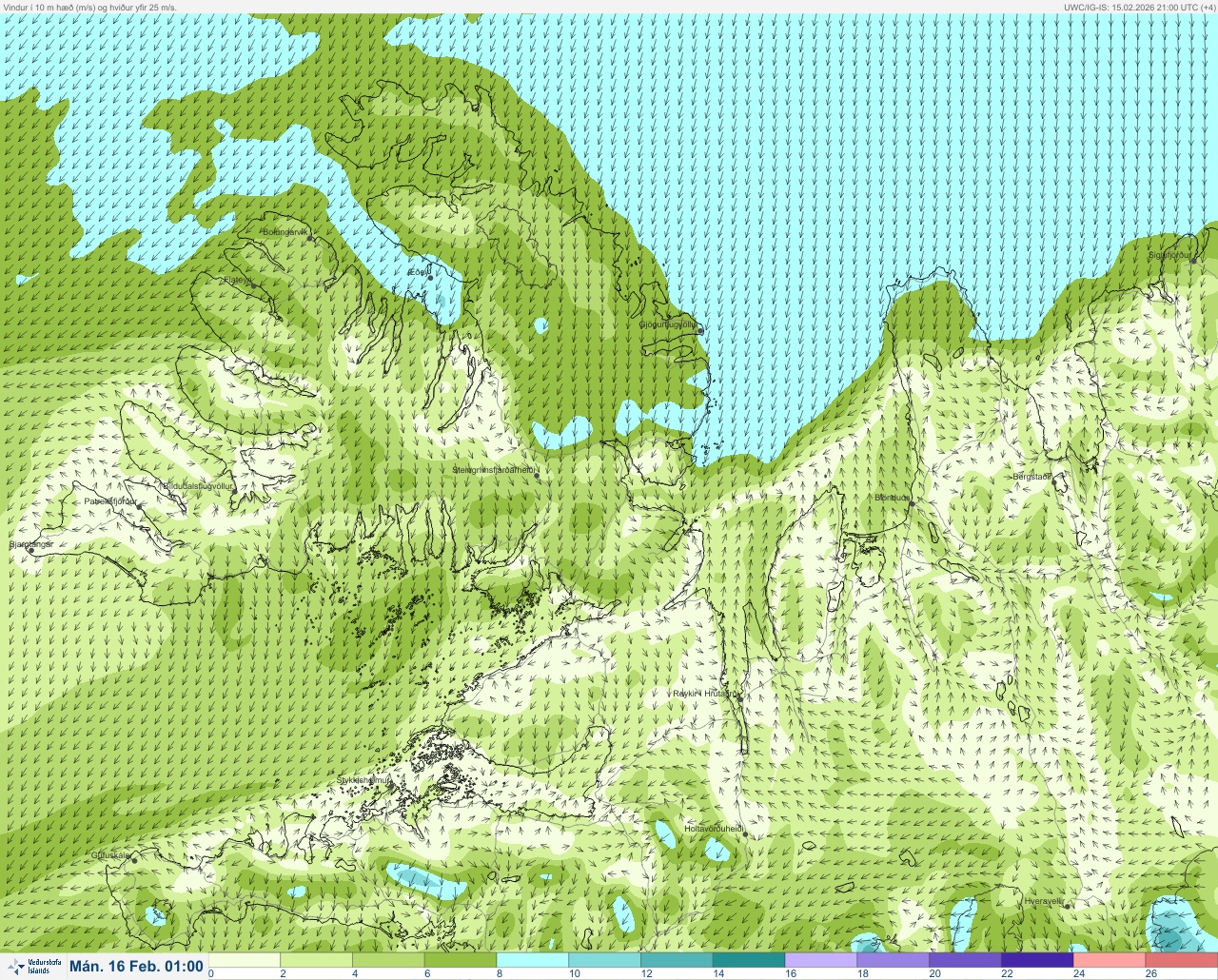Click the wind description header text at top left
This screenshot has height=980, width=1218.
(90, 7)
